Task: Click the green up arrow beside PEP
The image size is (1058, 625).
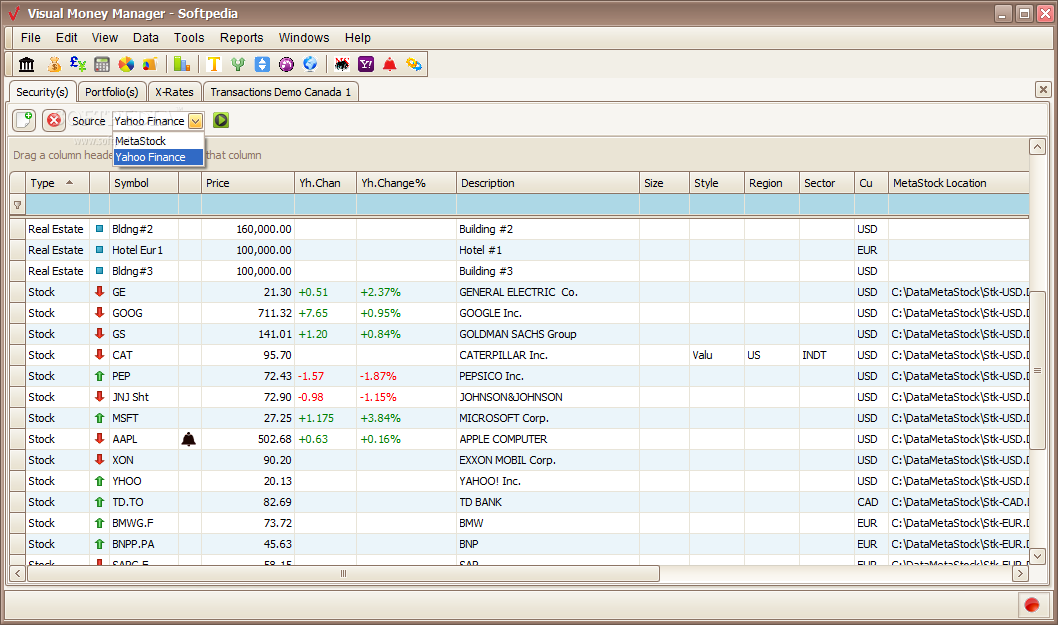Action: pos(99,376)
